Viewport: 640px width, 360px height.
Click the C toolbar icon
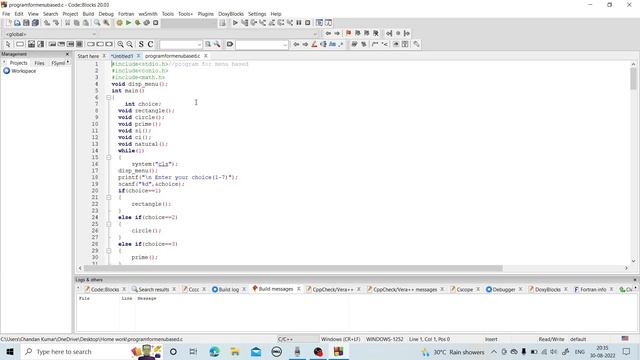(150, 44)
